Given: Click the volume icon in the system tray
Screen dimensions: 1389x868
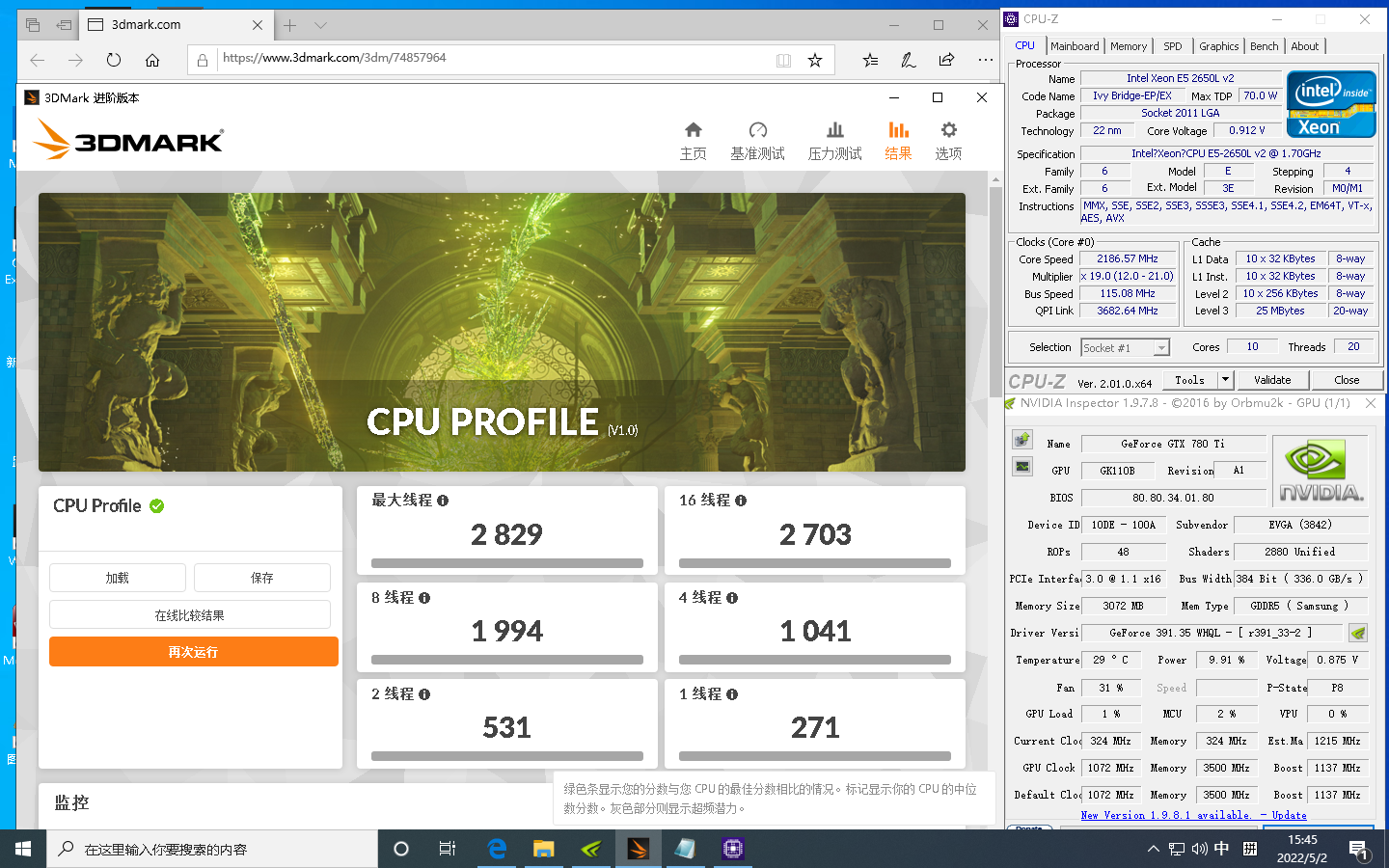Looking at the screenshot, I should (1199, 850).
